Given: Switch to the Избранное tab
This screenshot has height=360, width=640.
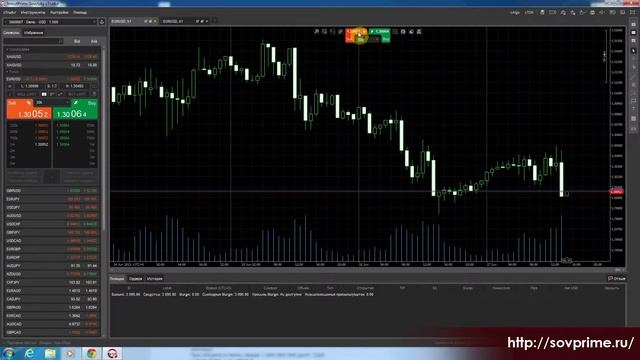Looking at the screenshot, I should 33,33.
